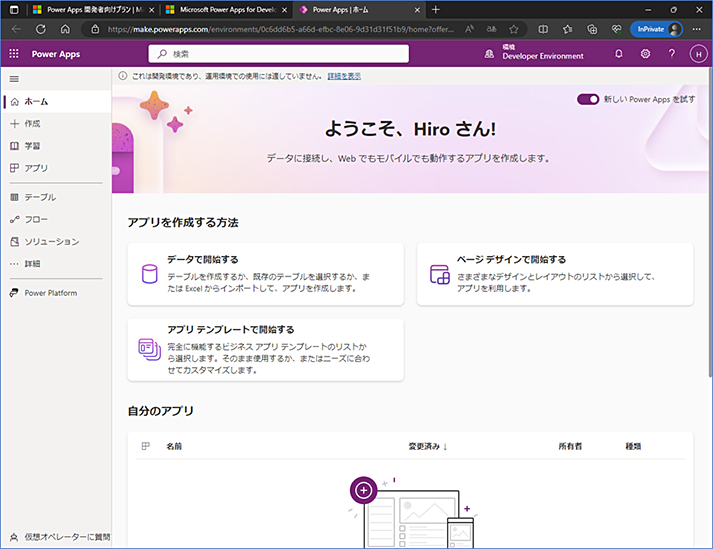Viewport: 713px width, 549px height.
Task: Click the translate icon in address bar
Action: 492,29
